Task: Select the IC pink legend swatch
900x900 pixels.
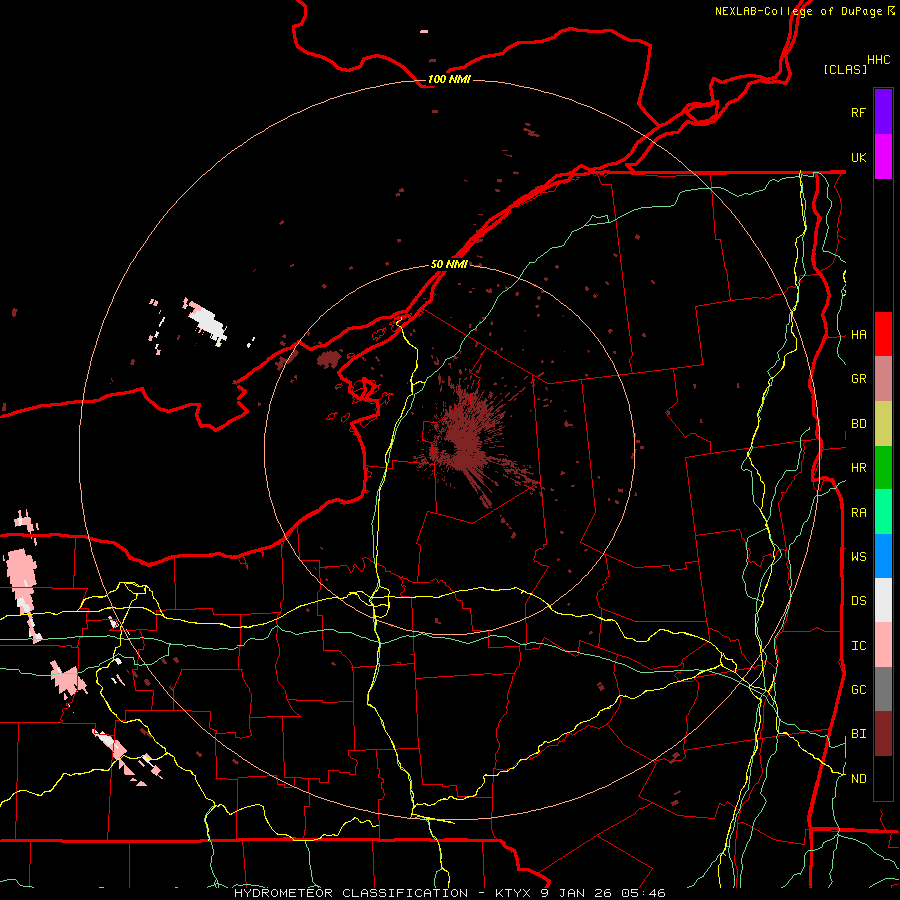Action: pos(883,645)
